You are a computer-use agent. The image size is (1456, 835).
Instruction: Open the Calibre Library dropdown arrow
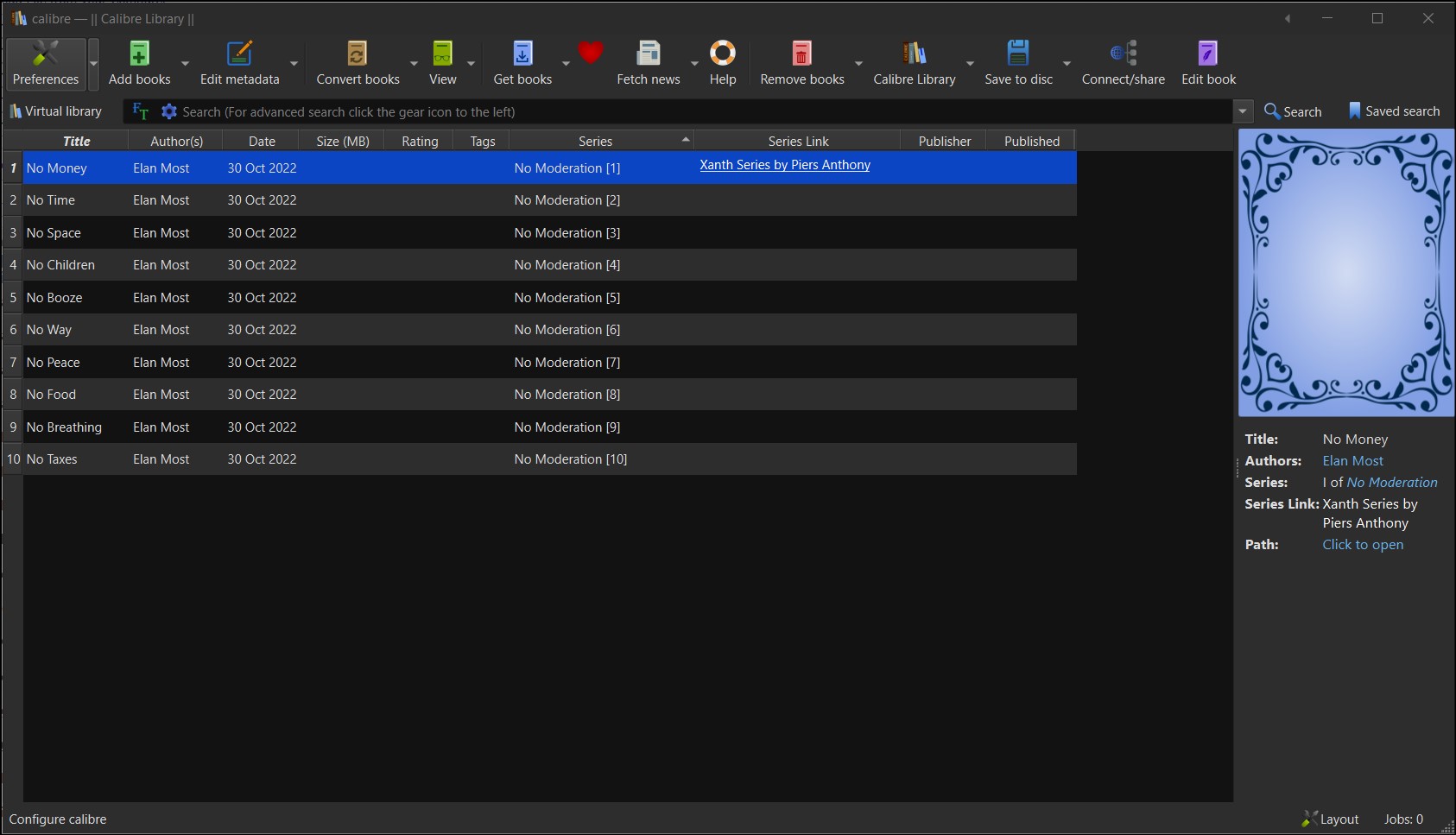pyautogui.click(x=970, y=63)
